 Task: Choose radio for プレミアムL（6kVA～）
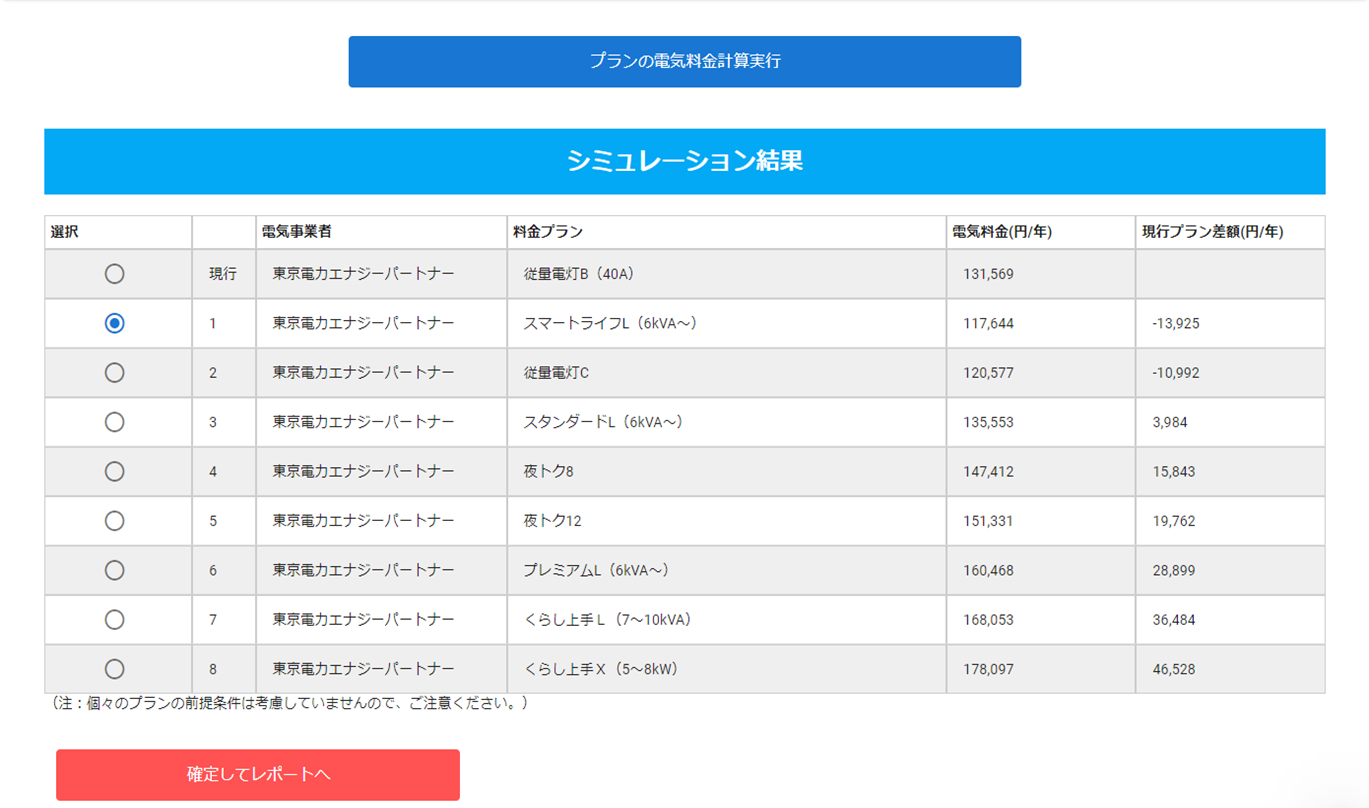coord(115,570)
